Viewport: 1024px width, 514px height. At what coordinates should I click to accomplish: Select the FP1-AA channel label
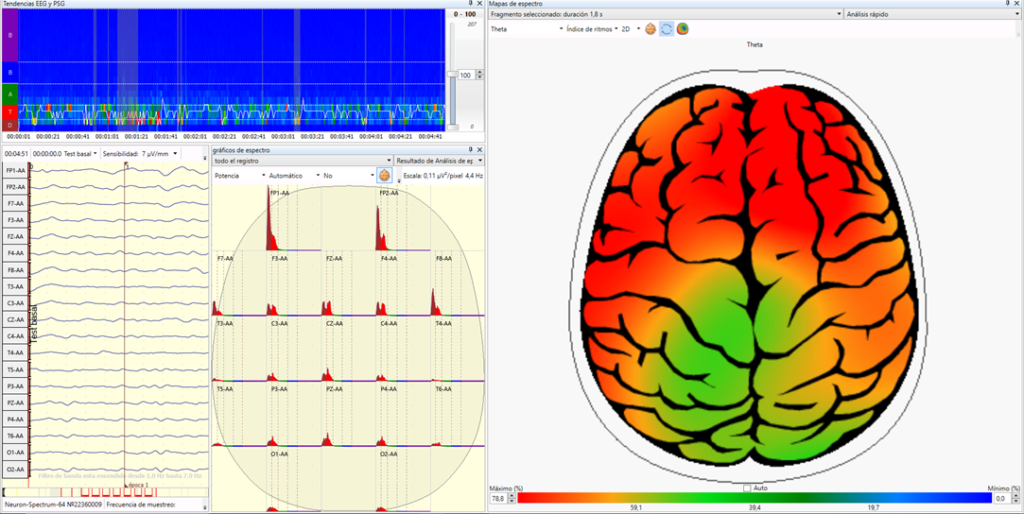point(15,170)
